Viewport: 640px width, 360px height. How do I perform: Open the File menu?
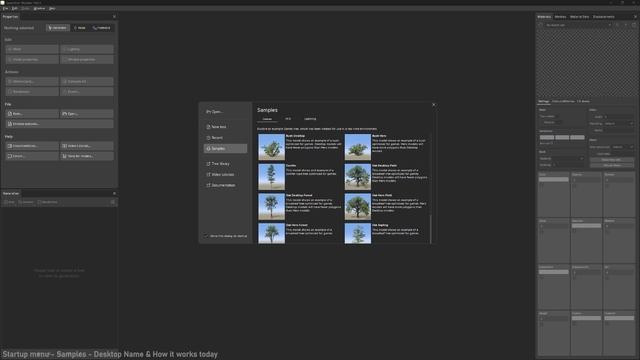5,8
